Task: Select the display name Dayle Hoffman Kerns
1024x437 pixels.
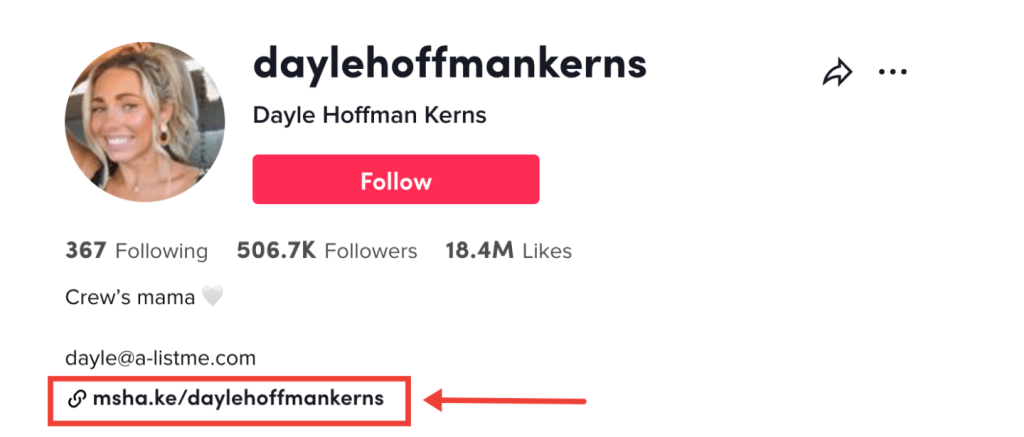Action: pyautogui.click(x=369, y=115)
